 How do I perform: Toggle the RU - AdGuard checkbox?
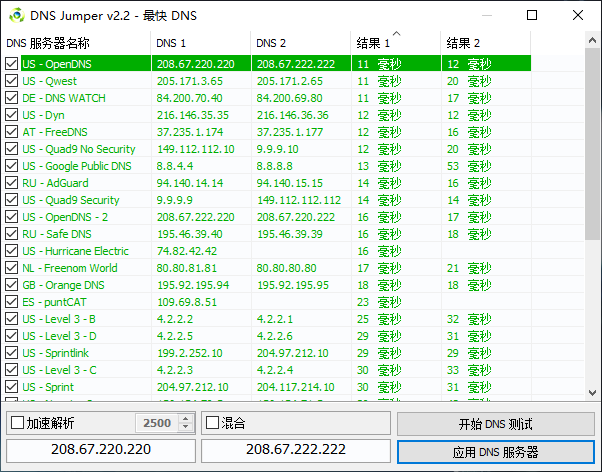coord(12,182)
